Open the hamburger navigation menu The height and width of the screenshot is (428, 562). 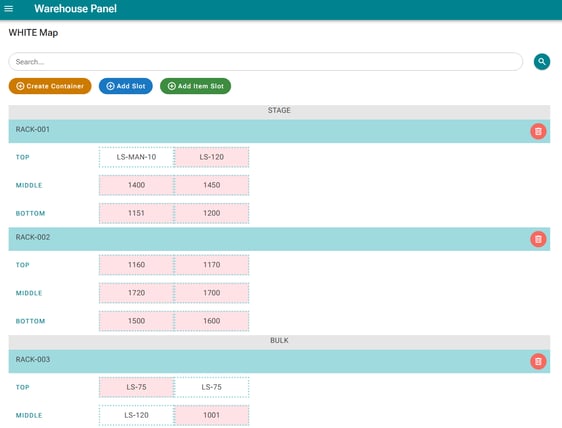point(9,9)
